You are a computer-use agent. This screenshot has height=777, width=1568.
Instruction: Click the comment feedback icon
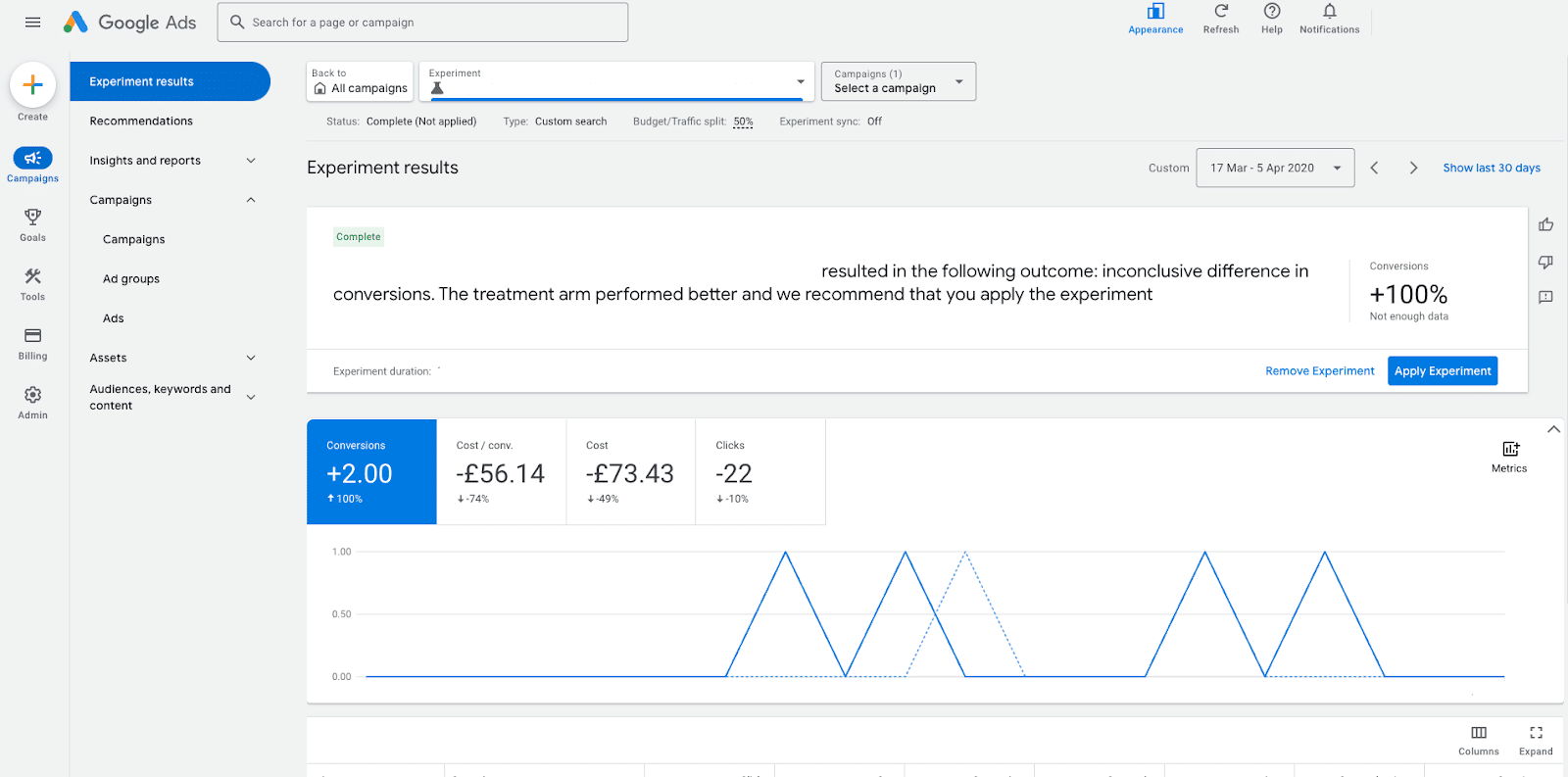1545,297
